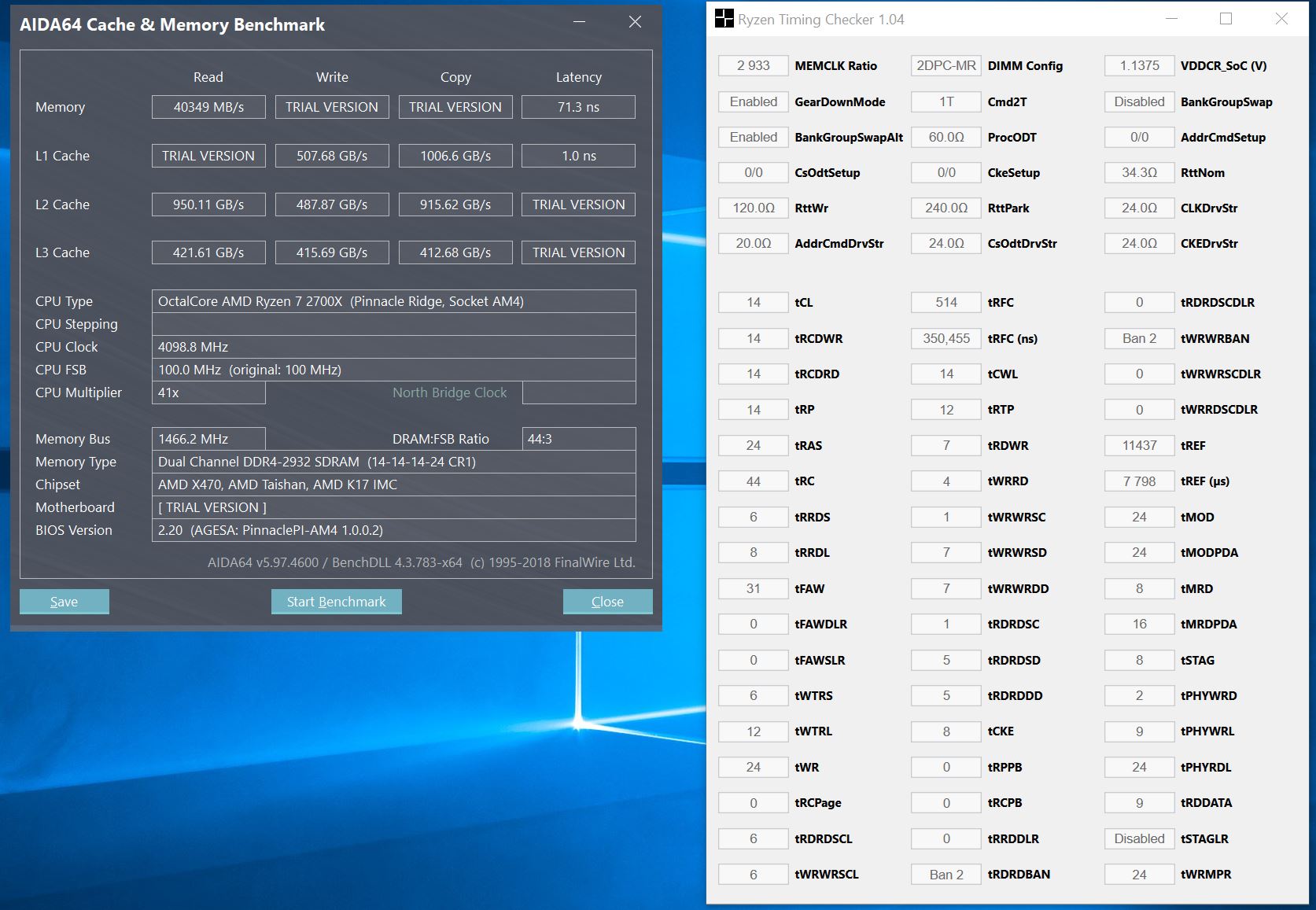
Task: Click the tWRWRBAN value Ban 2
Action: point(1140,339)
